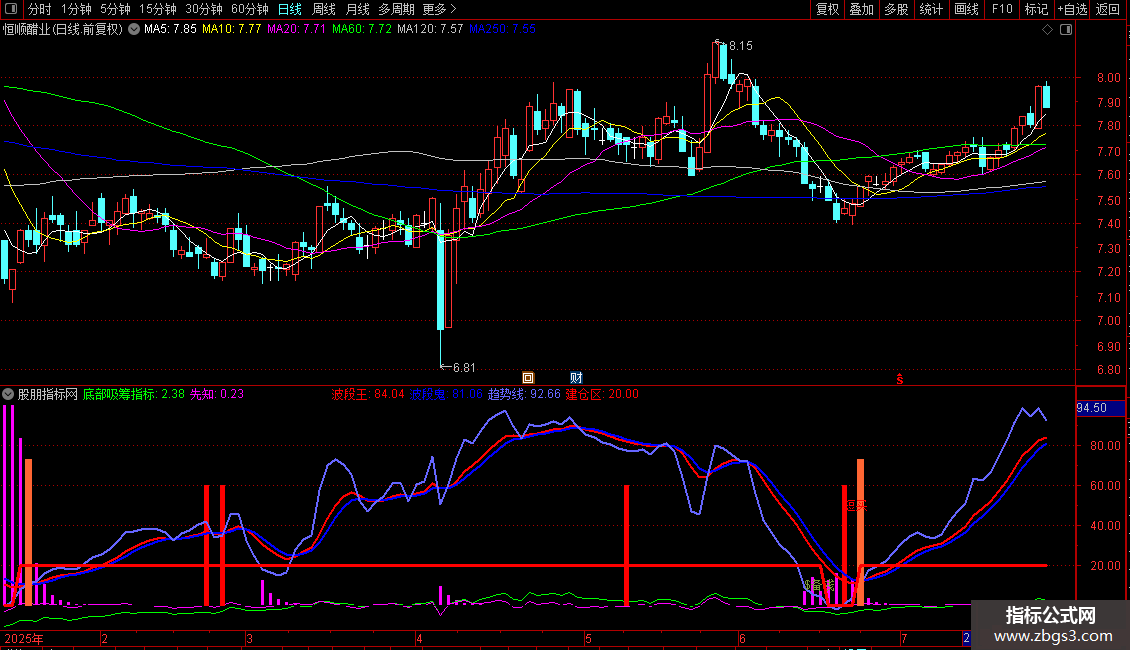Open the 多股 multi-stock view

[896, 9]
